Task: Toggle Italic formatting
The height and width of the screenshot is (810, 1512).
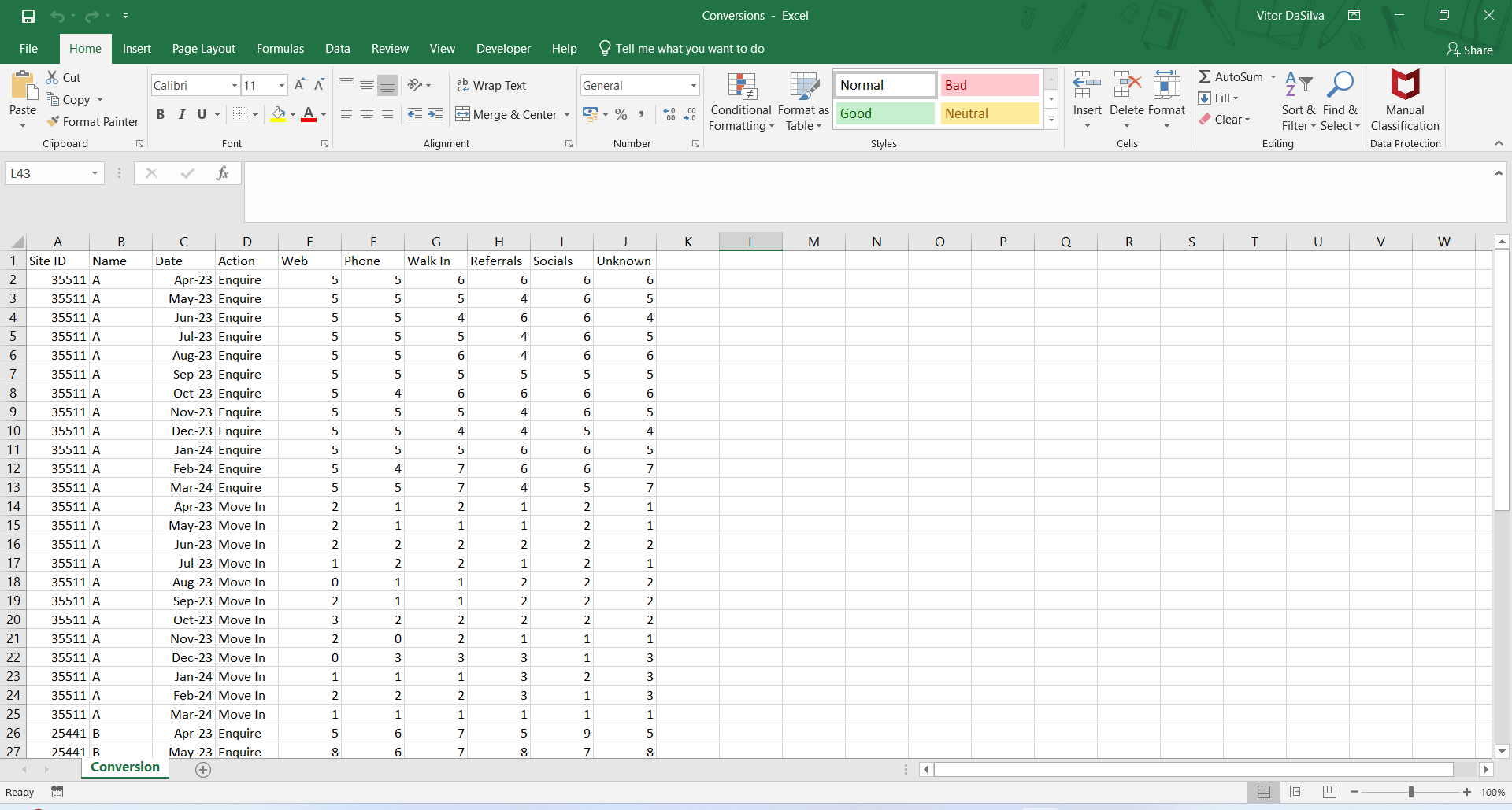Action: pyautogui.click(x=181, y=114)
